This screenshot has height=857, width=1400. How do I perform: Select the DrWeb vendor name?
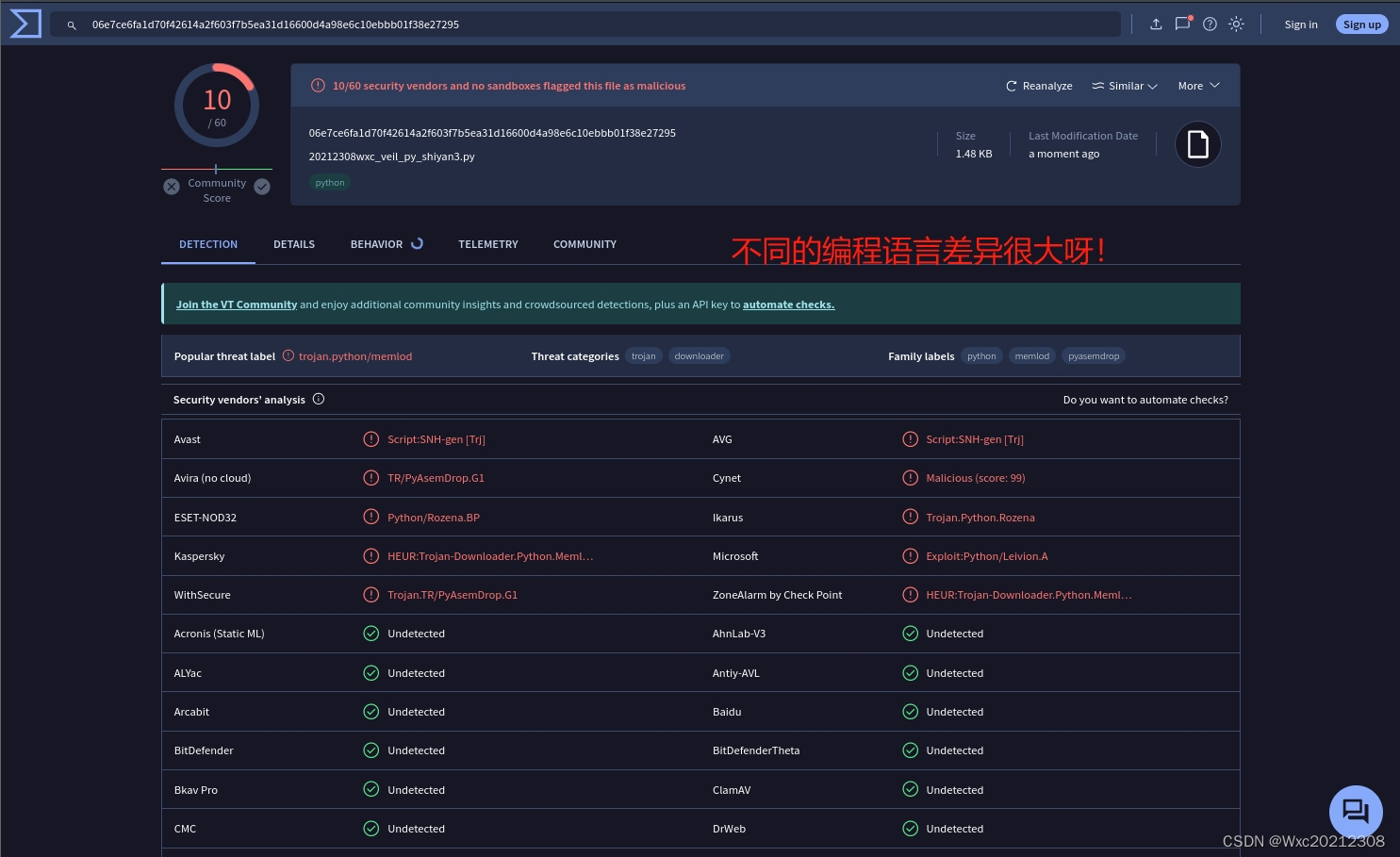pos(729,829)
